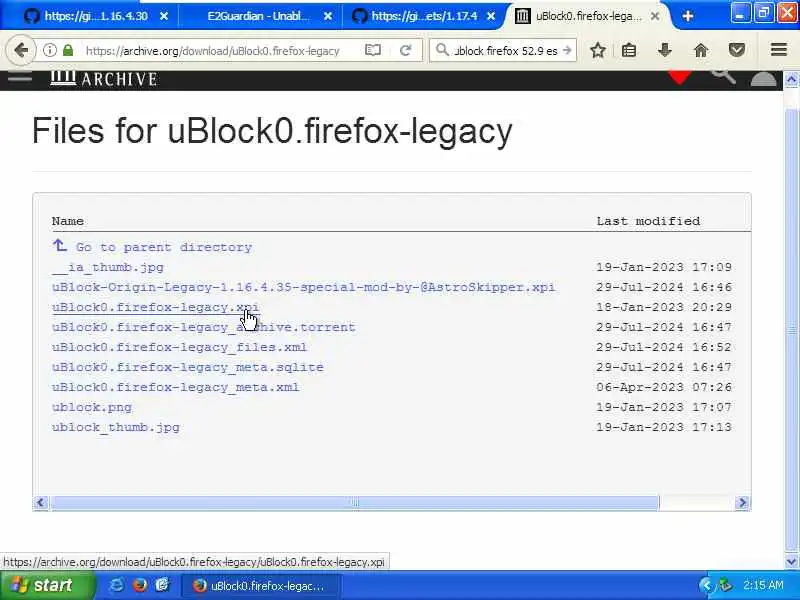Open site information icon in address bar
800x600 pixels.
click(x=49, y=50)
